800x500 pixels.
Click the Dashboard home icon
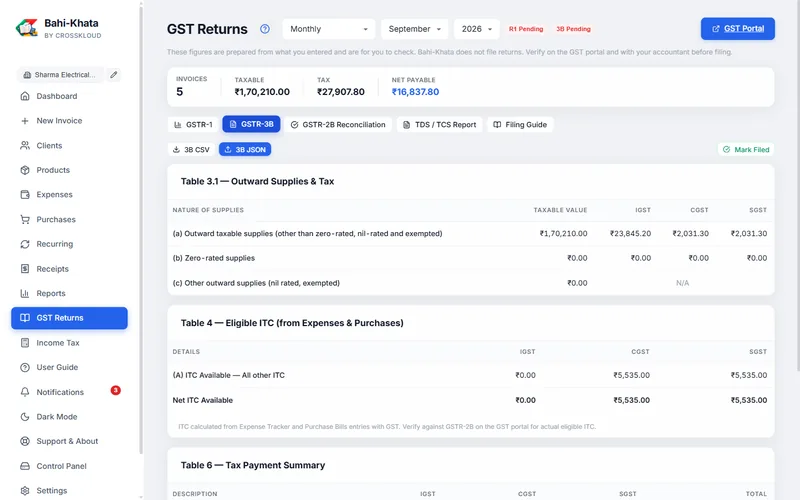24,96
